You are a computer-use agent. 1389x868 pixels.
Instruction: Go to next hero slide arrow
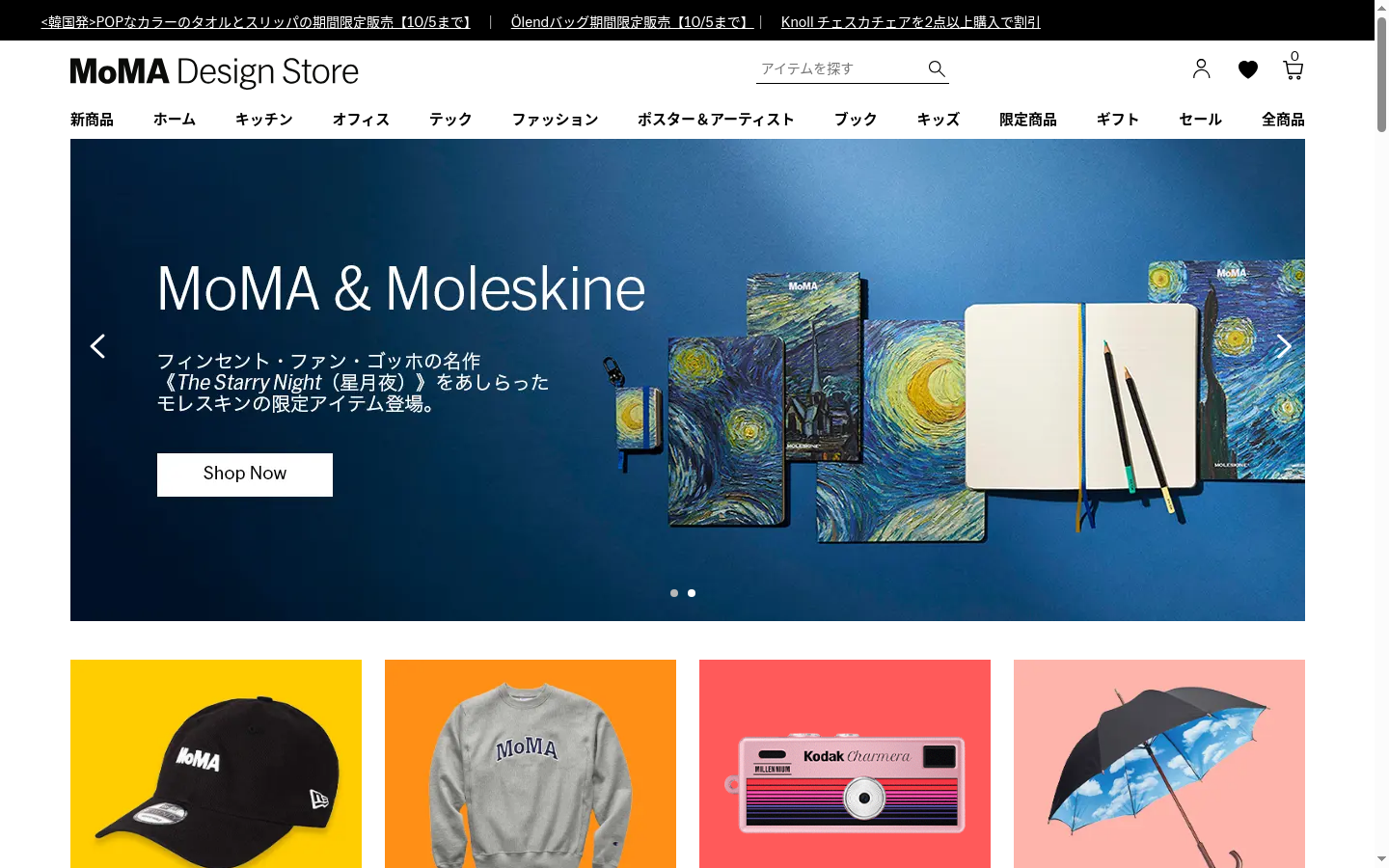click(x=1284, y=346)
